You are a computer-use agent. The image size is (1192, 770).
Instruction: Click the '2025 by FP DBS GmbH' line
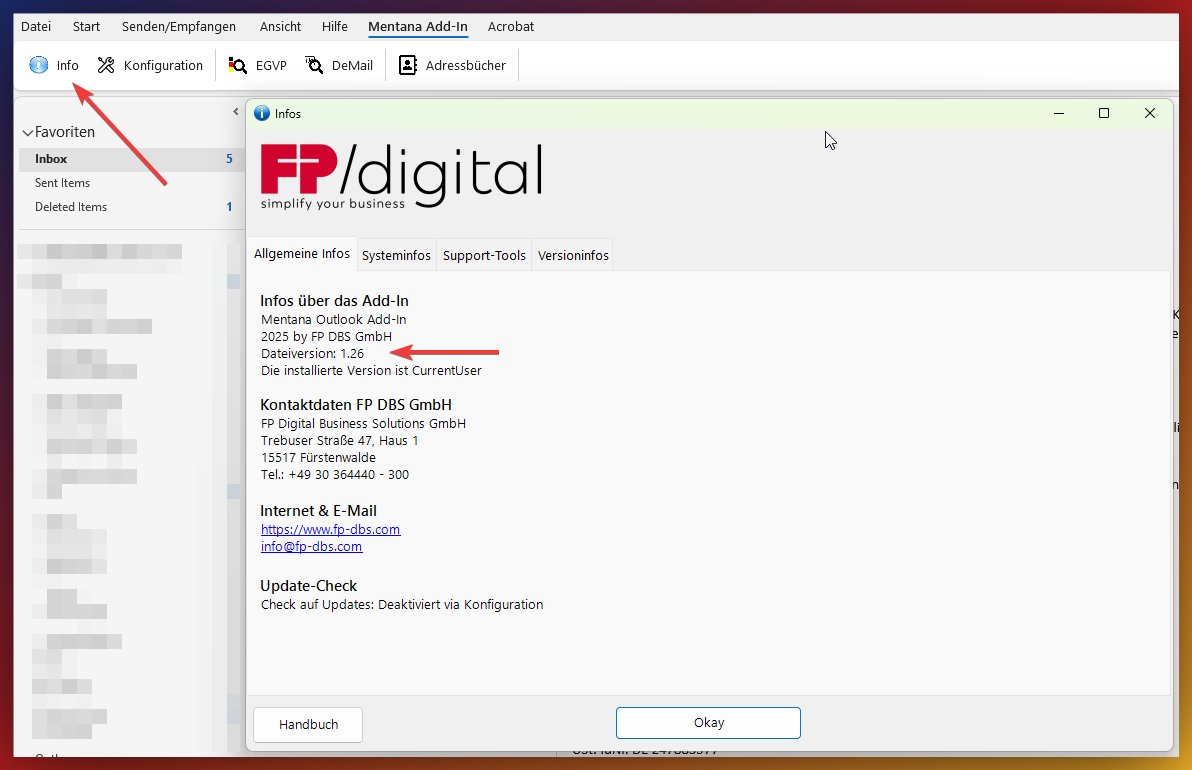(x=327, y=337)
